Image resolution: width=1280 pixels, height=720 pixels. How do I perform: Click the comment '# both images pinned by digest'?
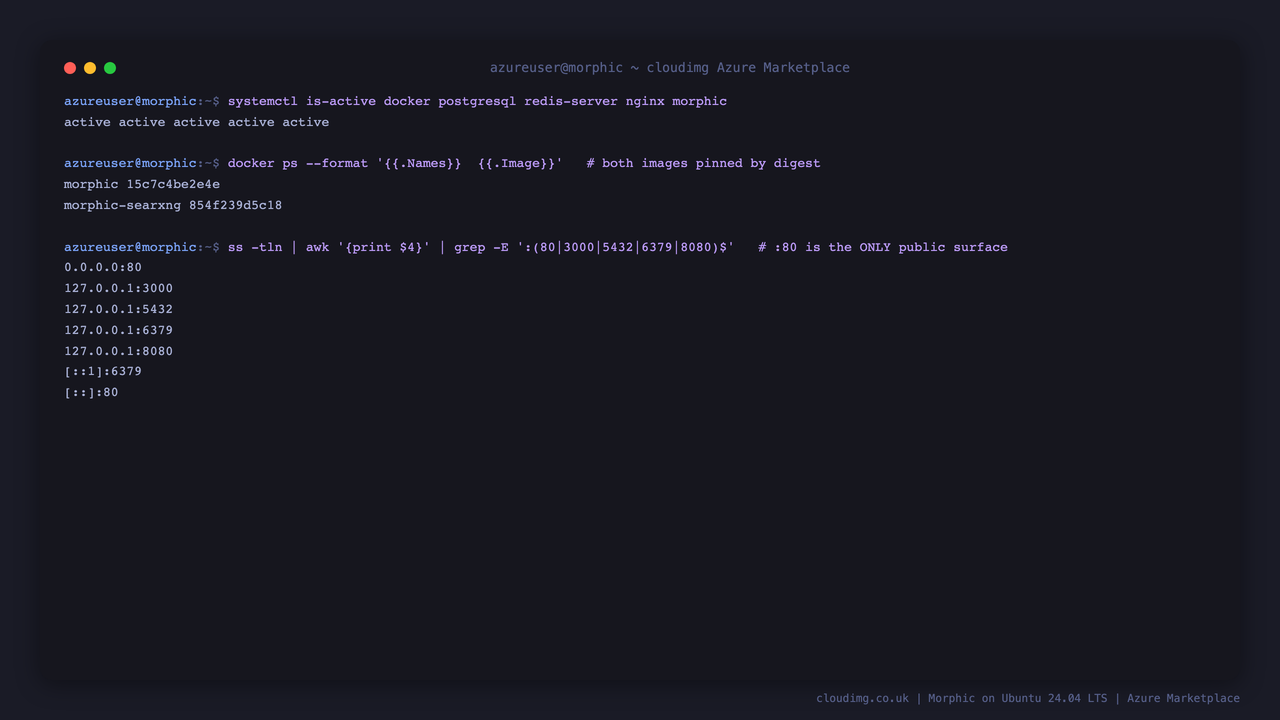pyautogui.click(x=703, y=163)
